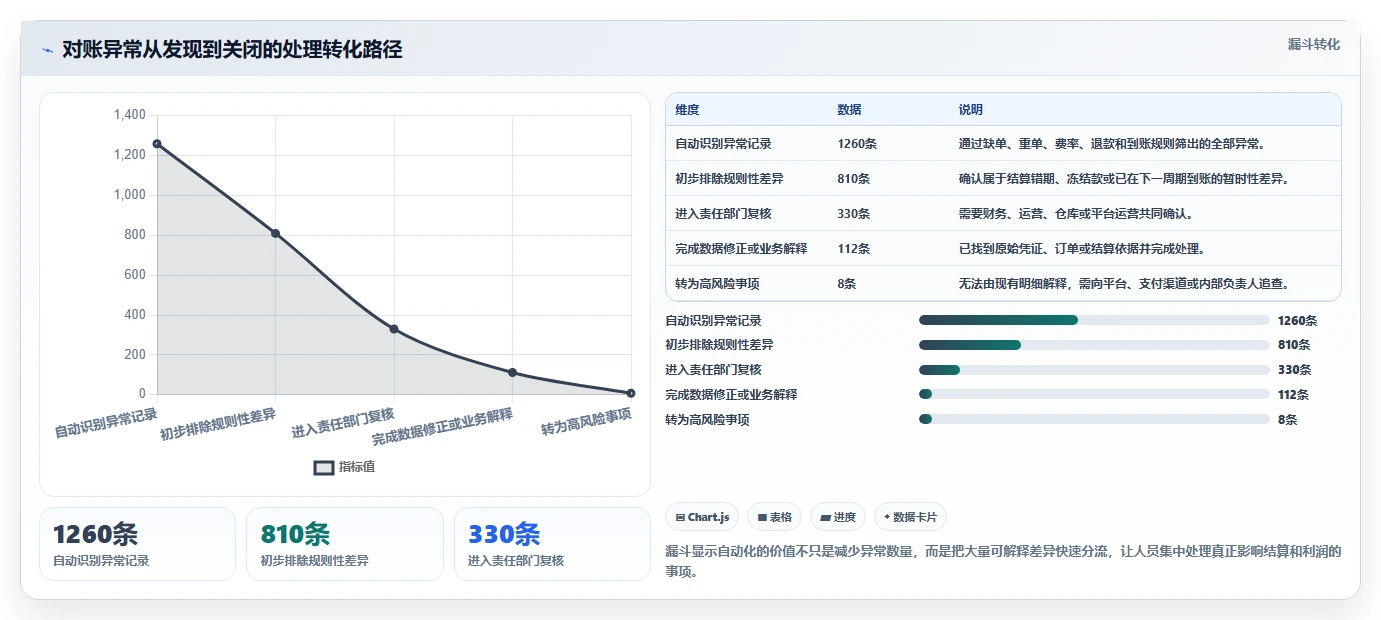
Task: Select table cell 进入责任部门复核
Action: click(723, 214)
